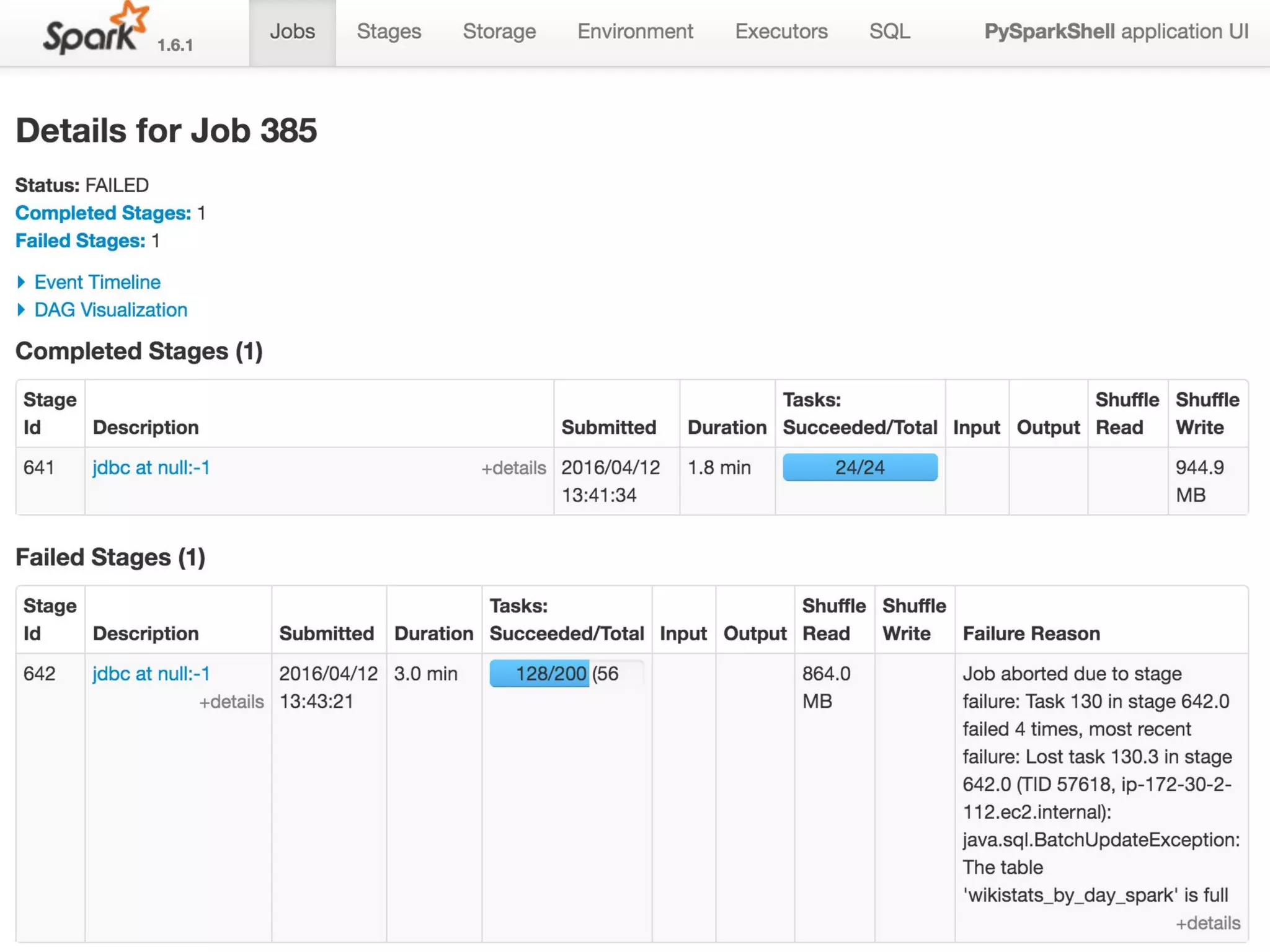Open stage 642 jdbc at null:-1 link

[x=151, y=674]
